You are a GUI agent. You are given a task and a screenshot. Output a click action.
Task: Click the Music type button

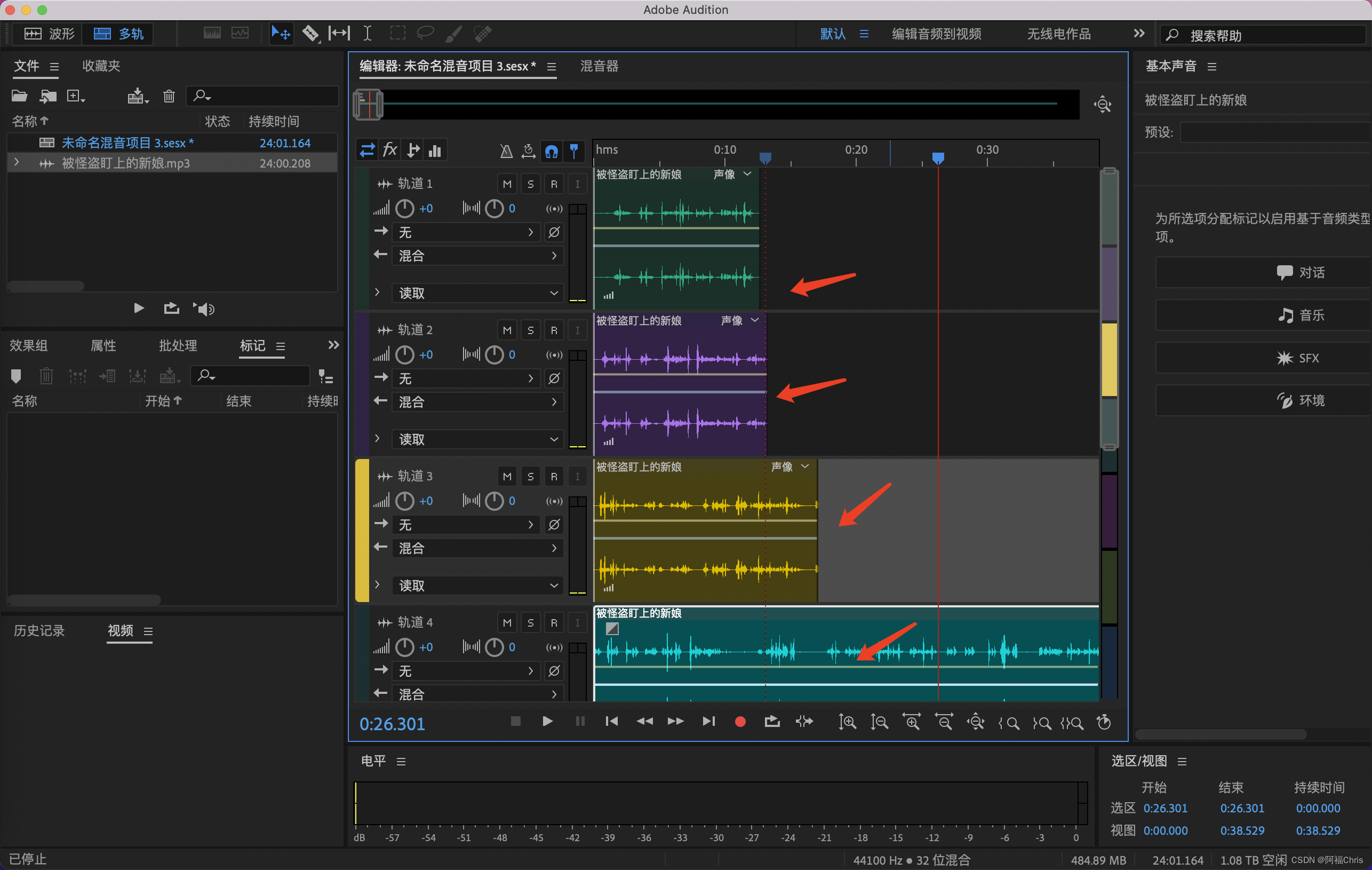click(1299, 315)
